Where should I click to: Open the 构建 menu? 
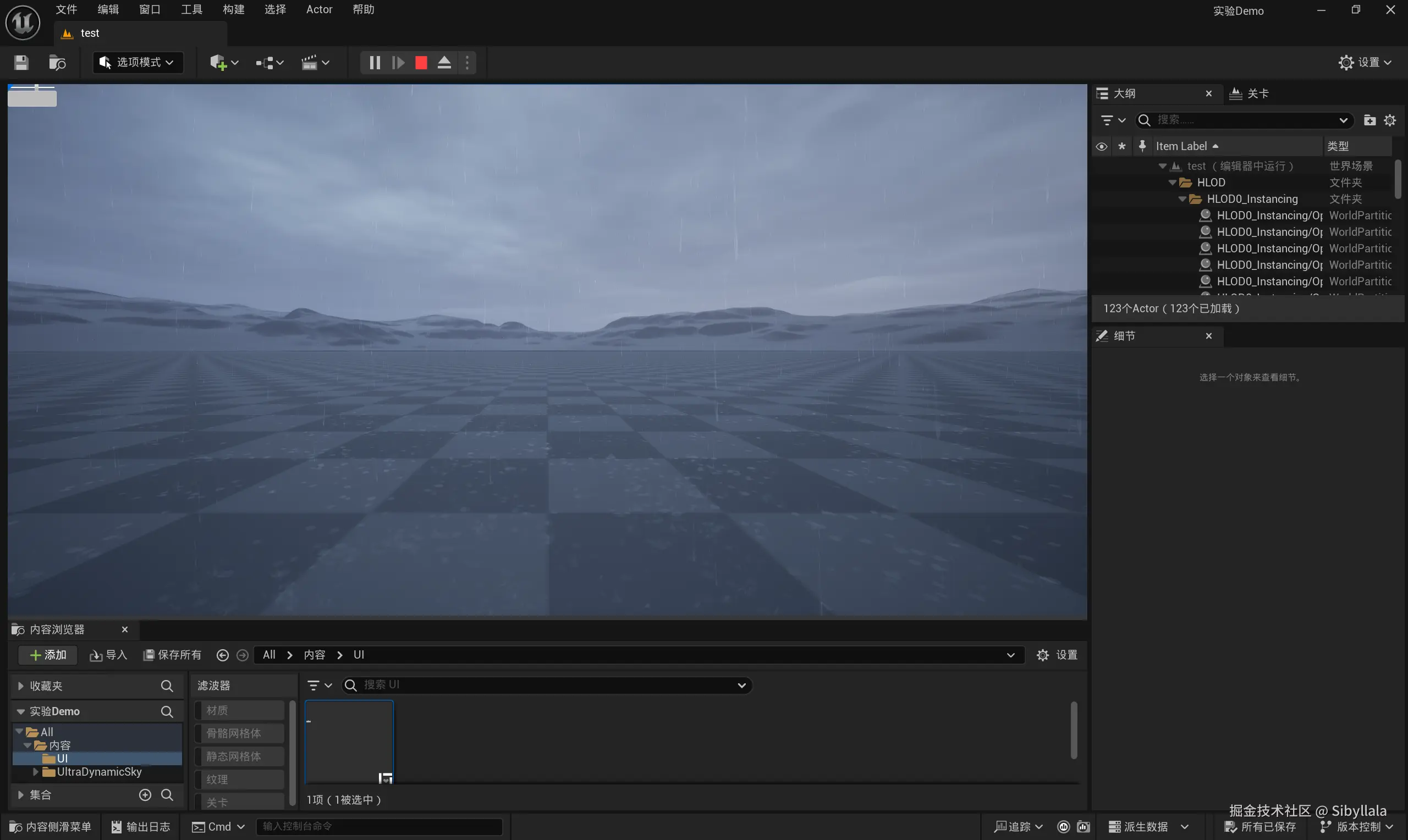coord(233,10)
